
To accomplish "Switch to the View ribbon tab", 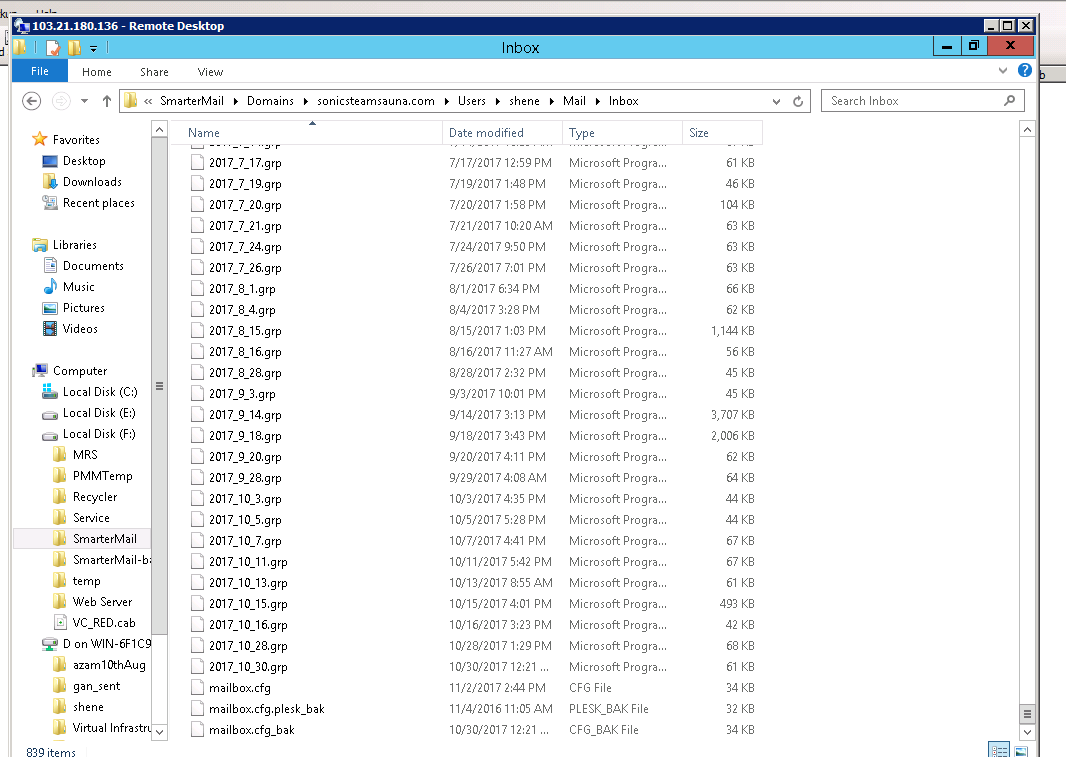I will [x=210, y=72].
